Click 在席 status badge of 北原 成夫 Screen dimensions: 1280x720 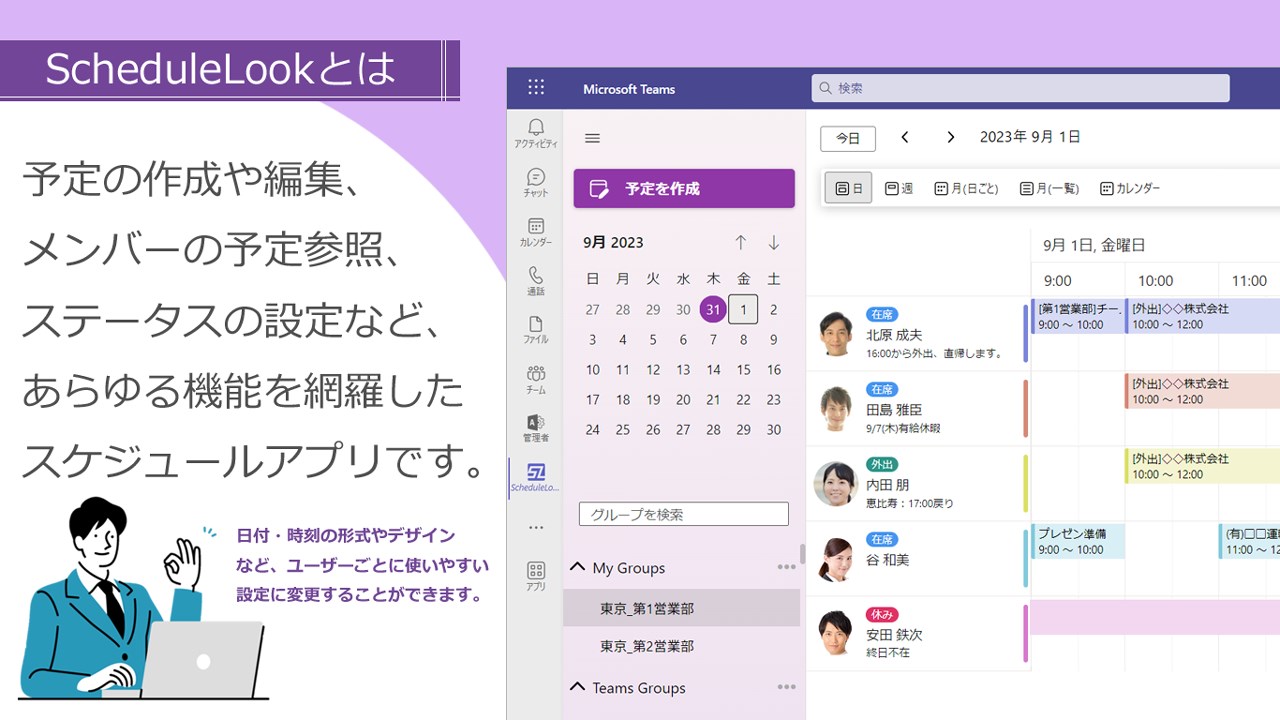pyautogui.click(x=882, y=314)
